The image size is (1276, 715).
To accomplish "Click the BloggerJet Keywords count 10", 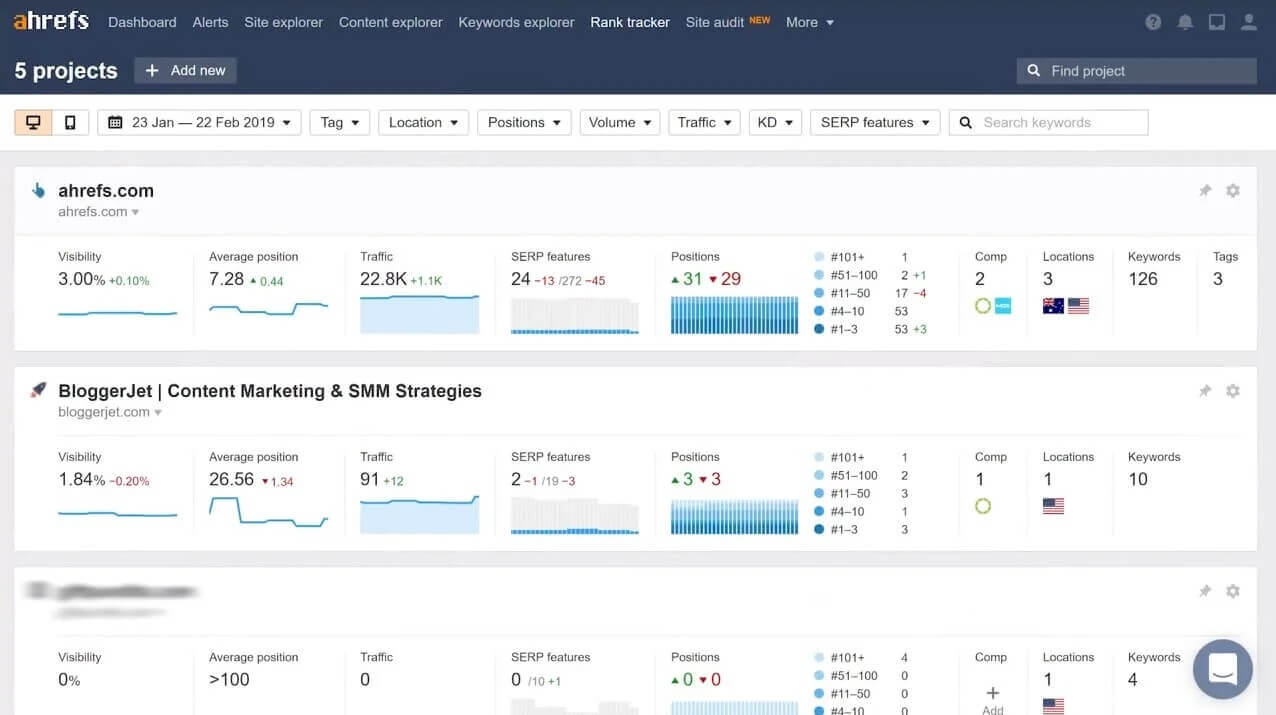I will (1138, 479).
